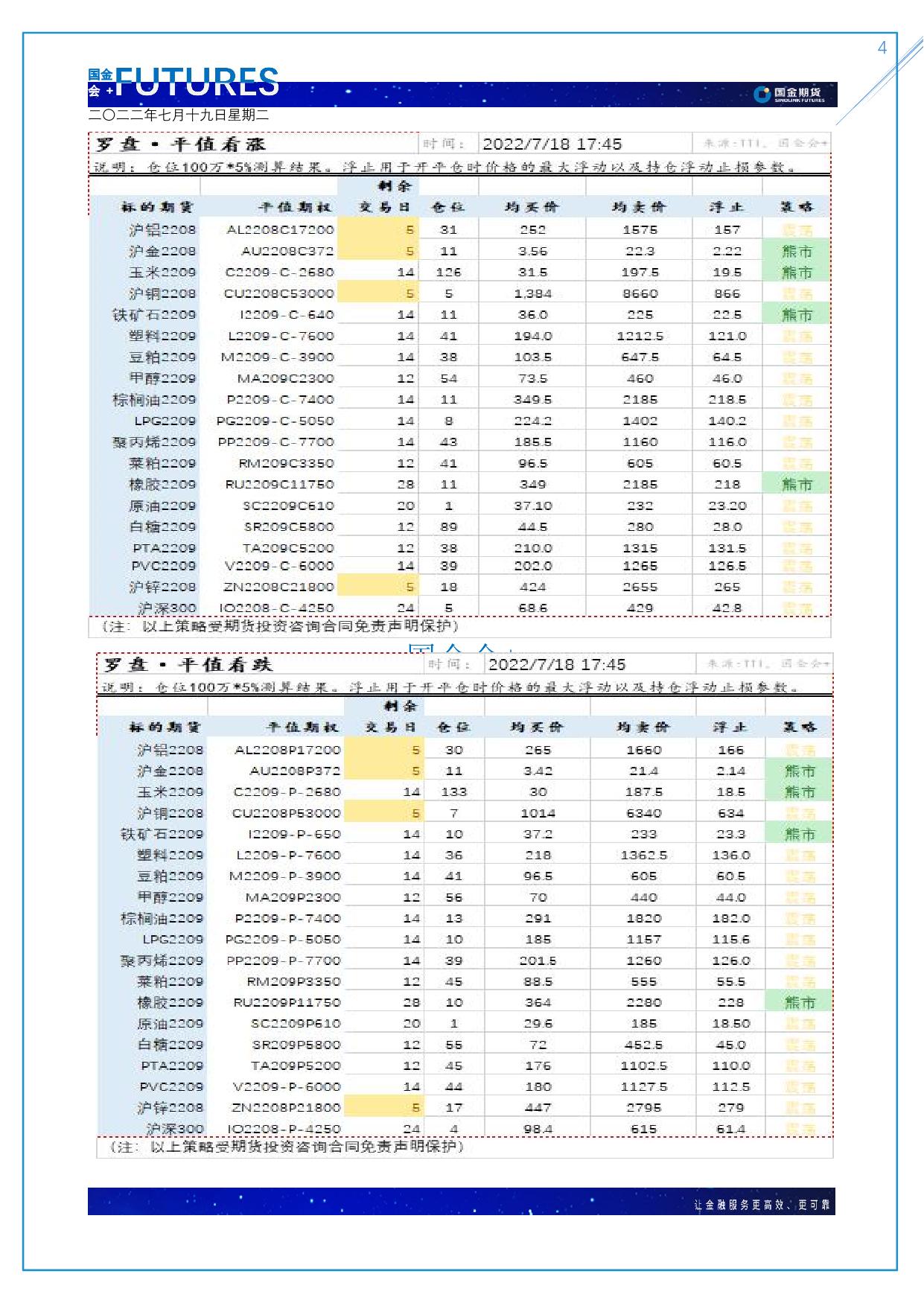This screenshot has width=924, height=1306.
Task: Click option code AL2208C17200
Action: point(280,229)
